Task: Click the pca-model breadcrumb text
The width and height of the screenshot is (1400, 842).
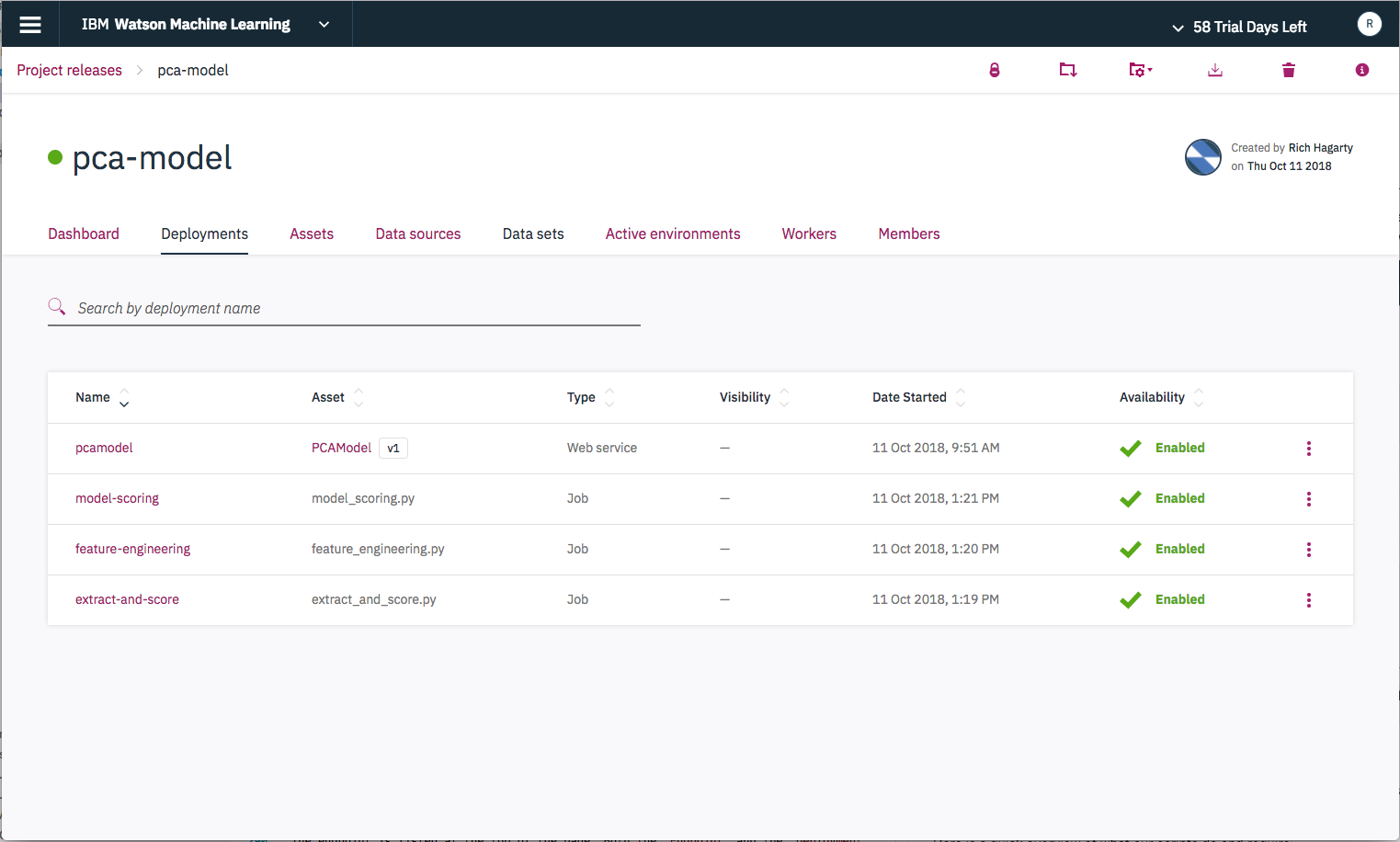Action: tap(193, 70)
